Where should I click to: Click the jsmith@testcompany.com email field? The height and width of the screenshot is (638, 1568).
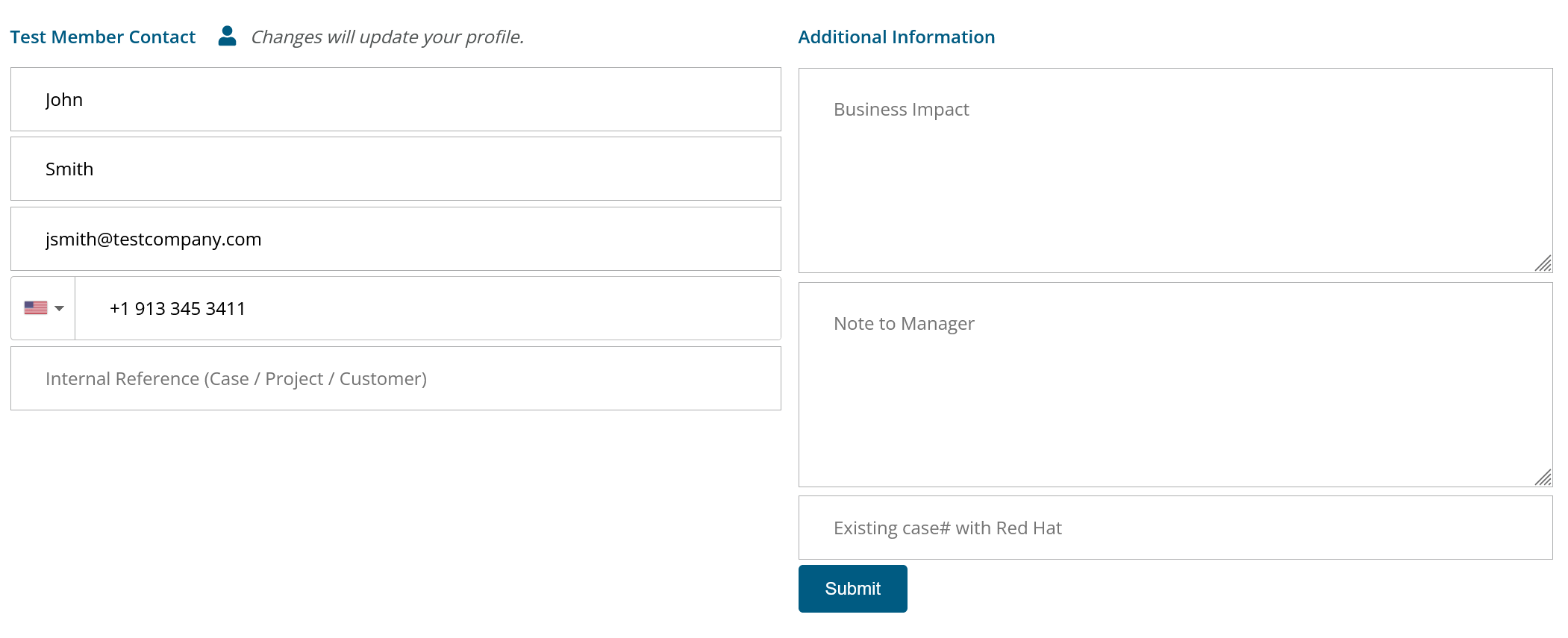pos(396,239)
